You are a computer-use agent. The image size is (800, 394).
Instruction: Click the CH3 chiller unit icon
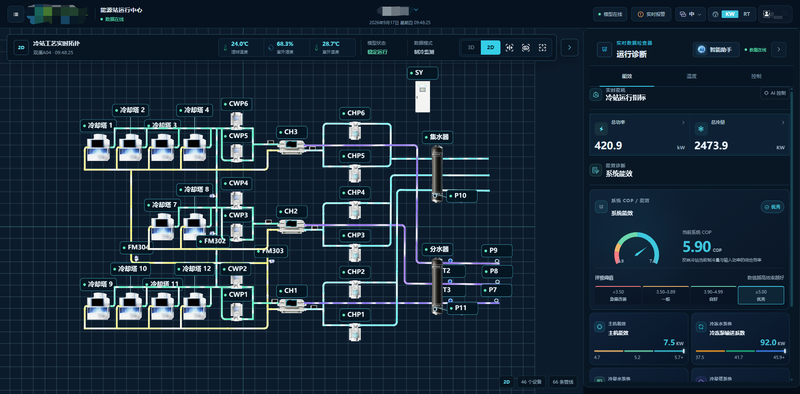click(x=291, y=146)
